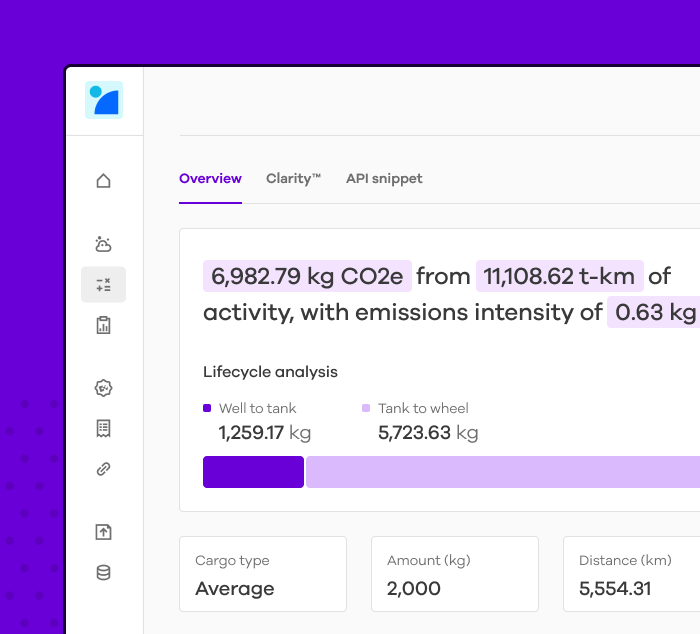Viewport: 700px width, 634px height.
Task: Open the upload file icon in sidebar
Action: click(x=104, y=532)
